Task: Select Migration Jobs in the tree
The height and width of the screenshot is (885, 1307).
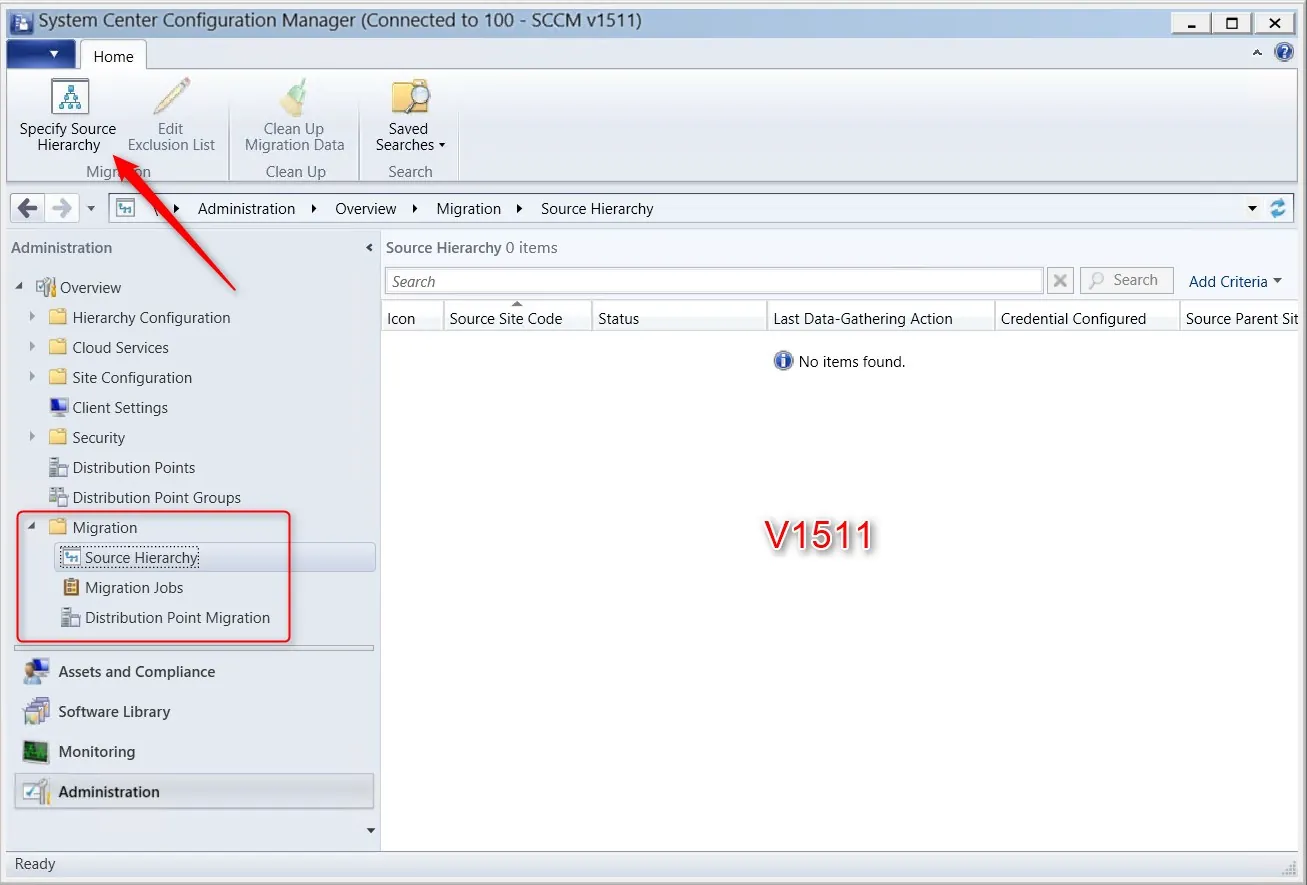Action: (x=134, y=587)
